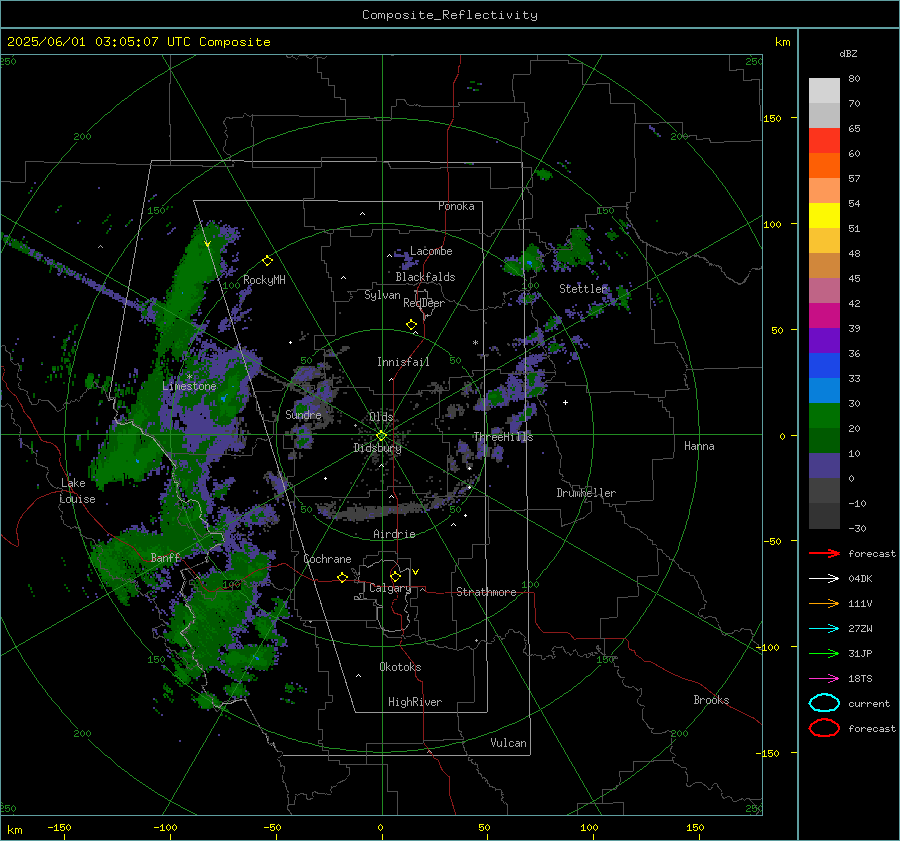Select the Hanna city label
900x841 pixels.
coord(699,446)
